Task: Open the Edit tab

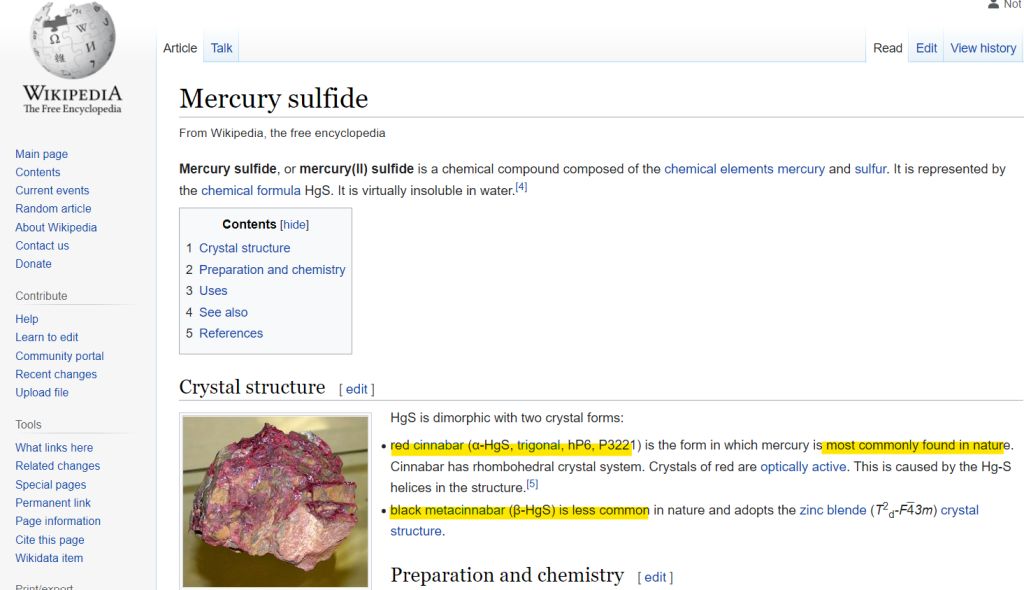Action: (x=927, y=48)
